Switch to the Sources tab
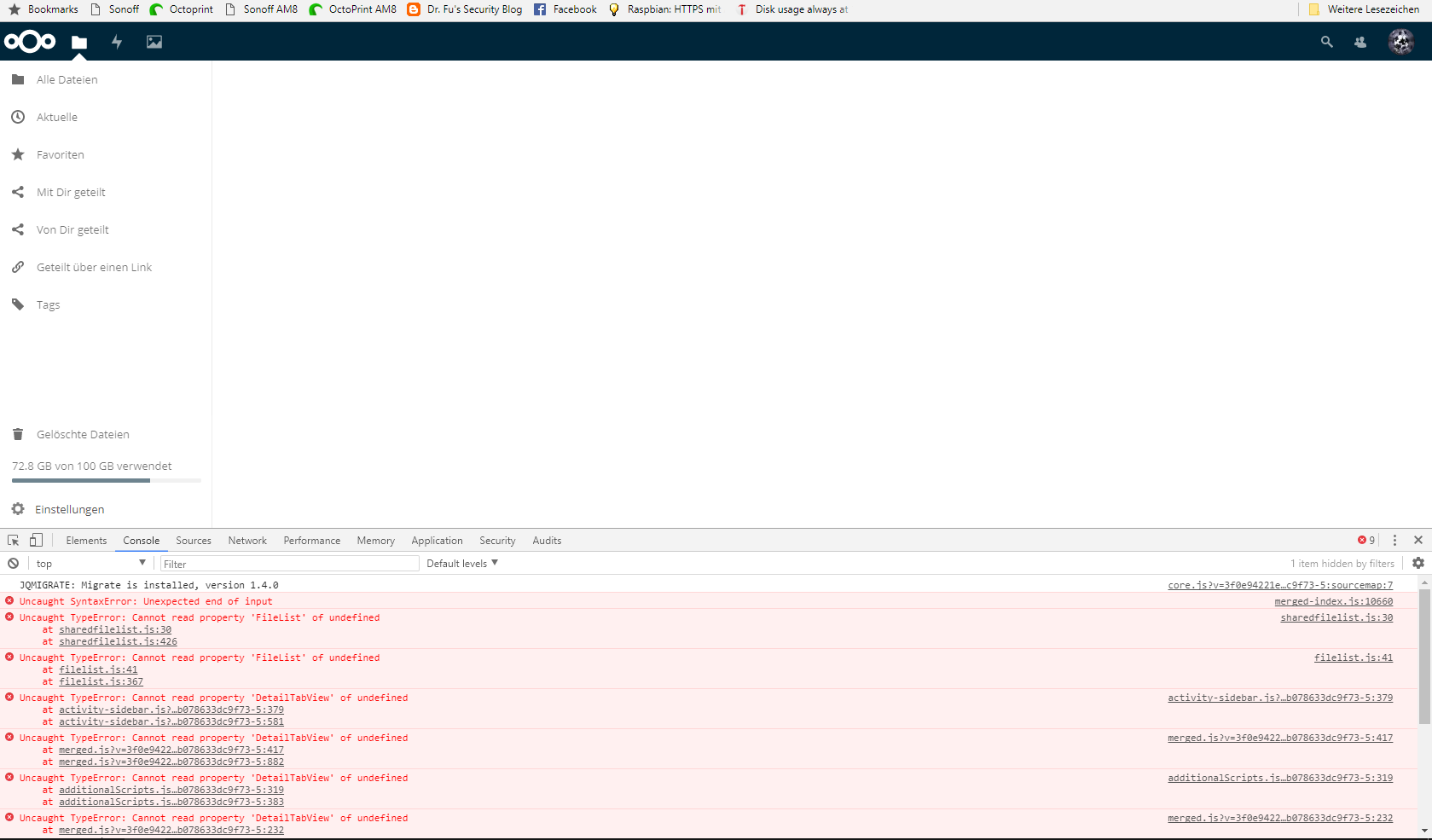 point(194,541)
